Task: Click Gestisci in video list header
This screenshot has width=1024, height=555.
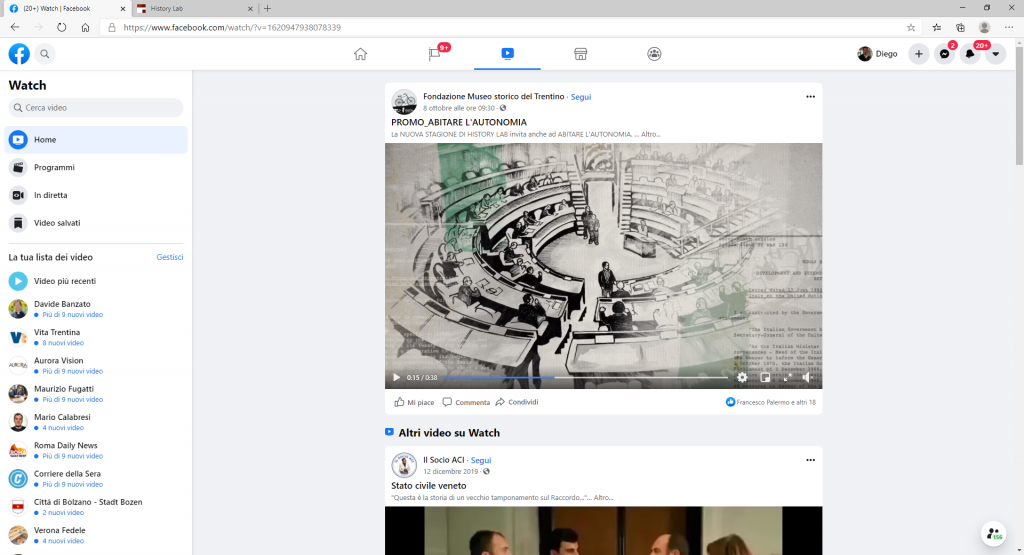Action: pos(170,257)
